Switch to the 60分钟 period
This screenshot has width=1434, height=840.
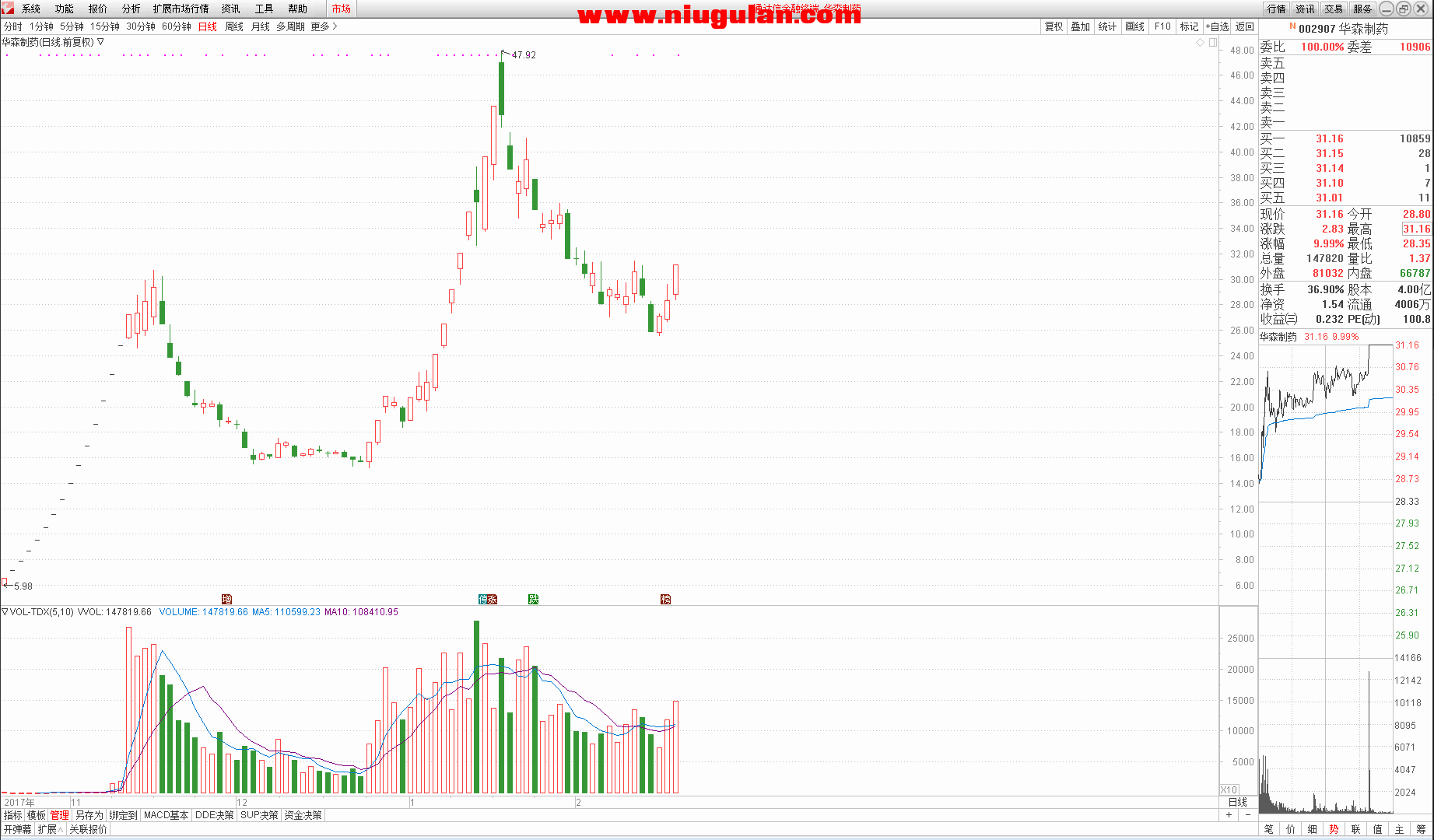[177, 26]
